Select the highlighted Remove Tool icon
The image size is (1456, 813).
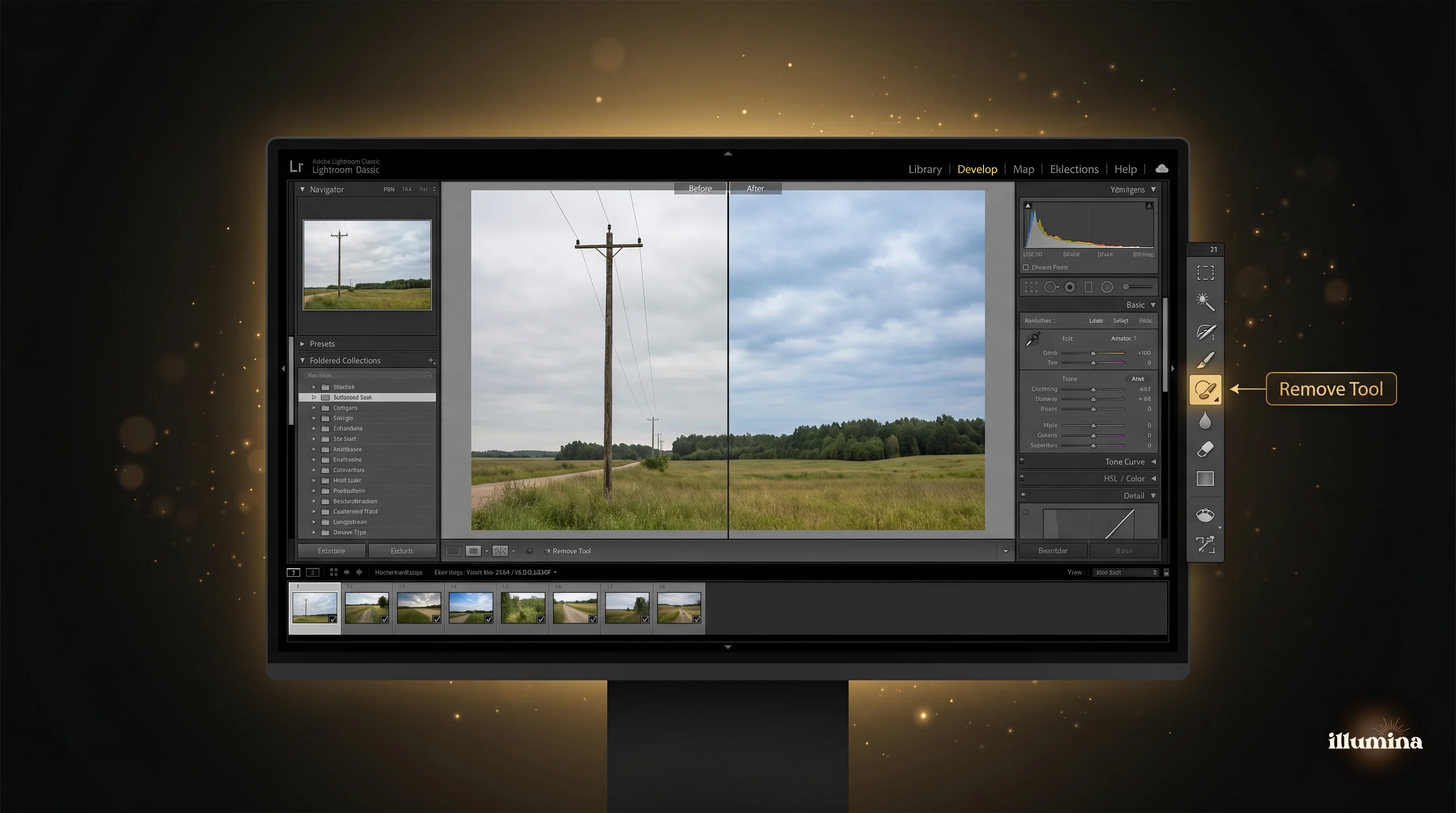click(1206, 389)
